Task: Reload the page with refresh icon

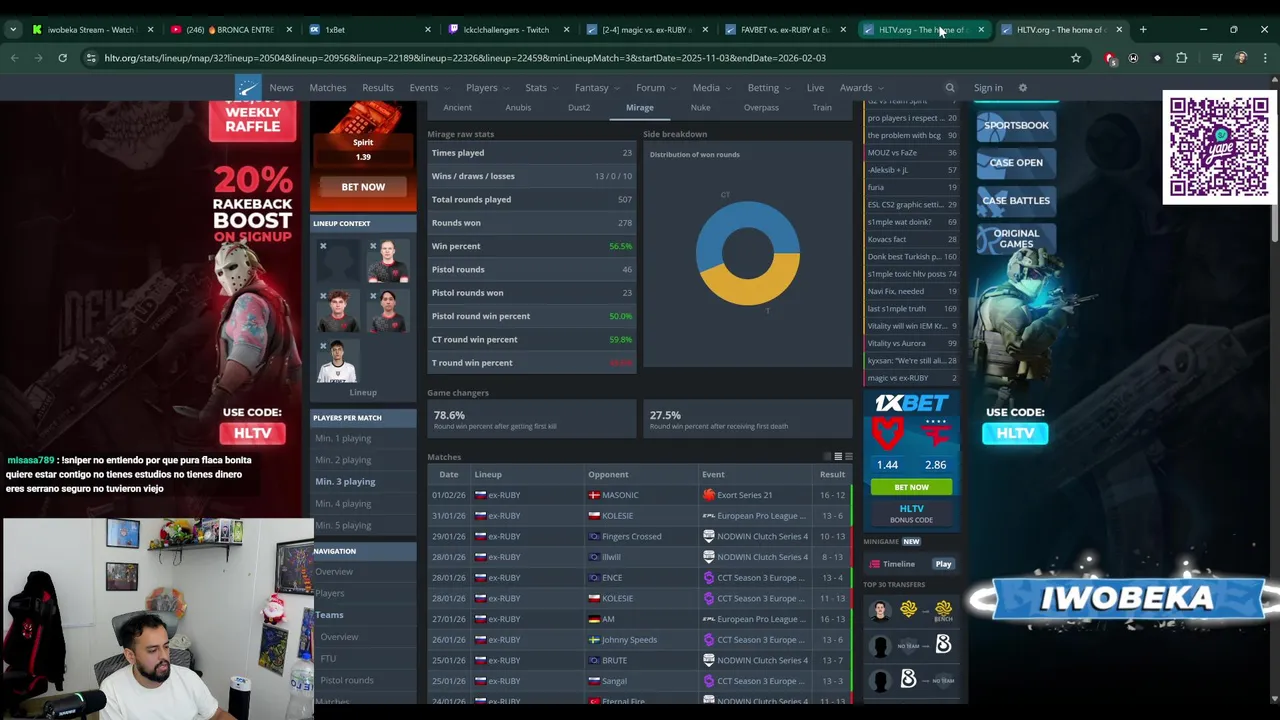Action: (x=62, y=58)
